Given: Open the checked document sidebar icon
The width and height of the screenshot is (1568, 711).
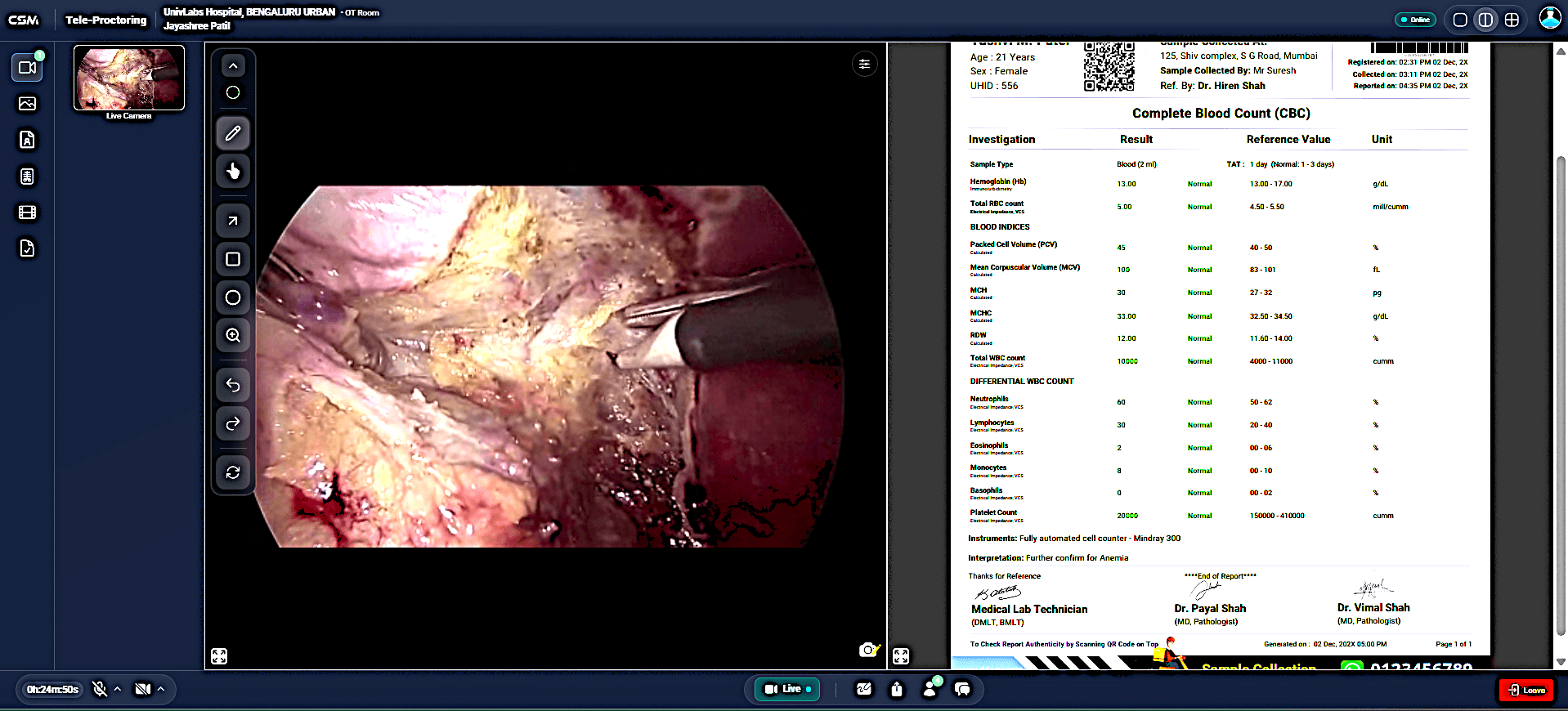Looking at the screenshot, I should click(x=27, y=248).
